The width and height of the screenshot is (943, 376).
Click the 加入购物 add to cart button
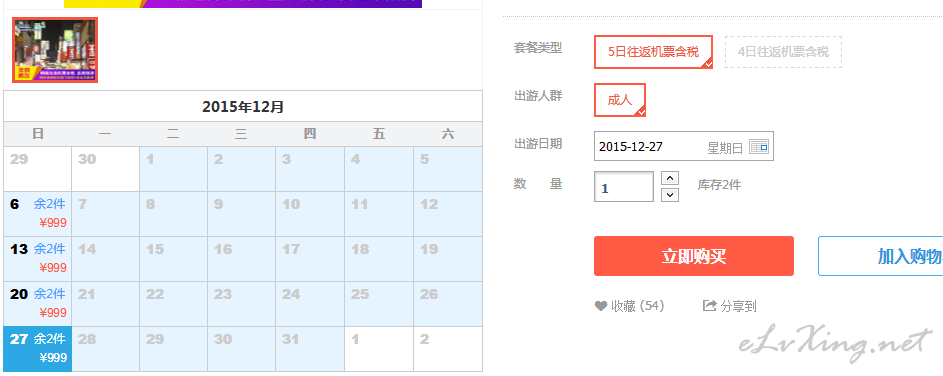coord(880,256)
